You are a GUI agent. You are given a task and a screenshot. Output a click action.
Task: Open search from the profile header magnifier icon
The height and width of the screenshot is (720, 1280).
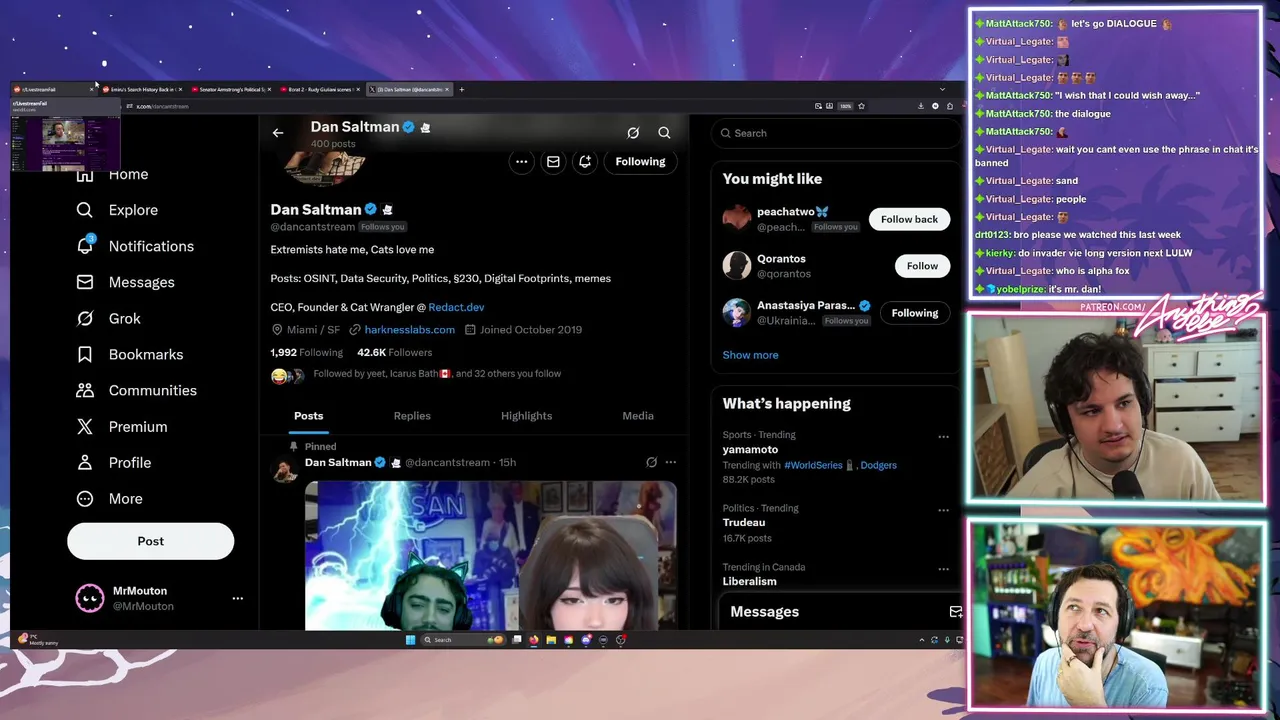[664, 132]
